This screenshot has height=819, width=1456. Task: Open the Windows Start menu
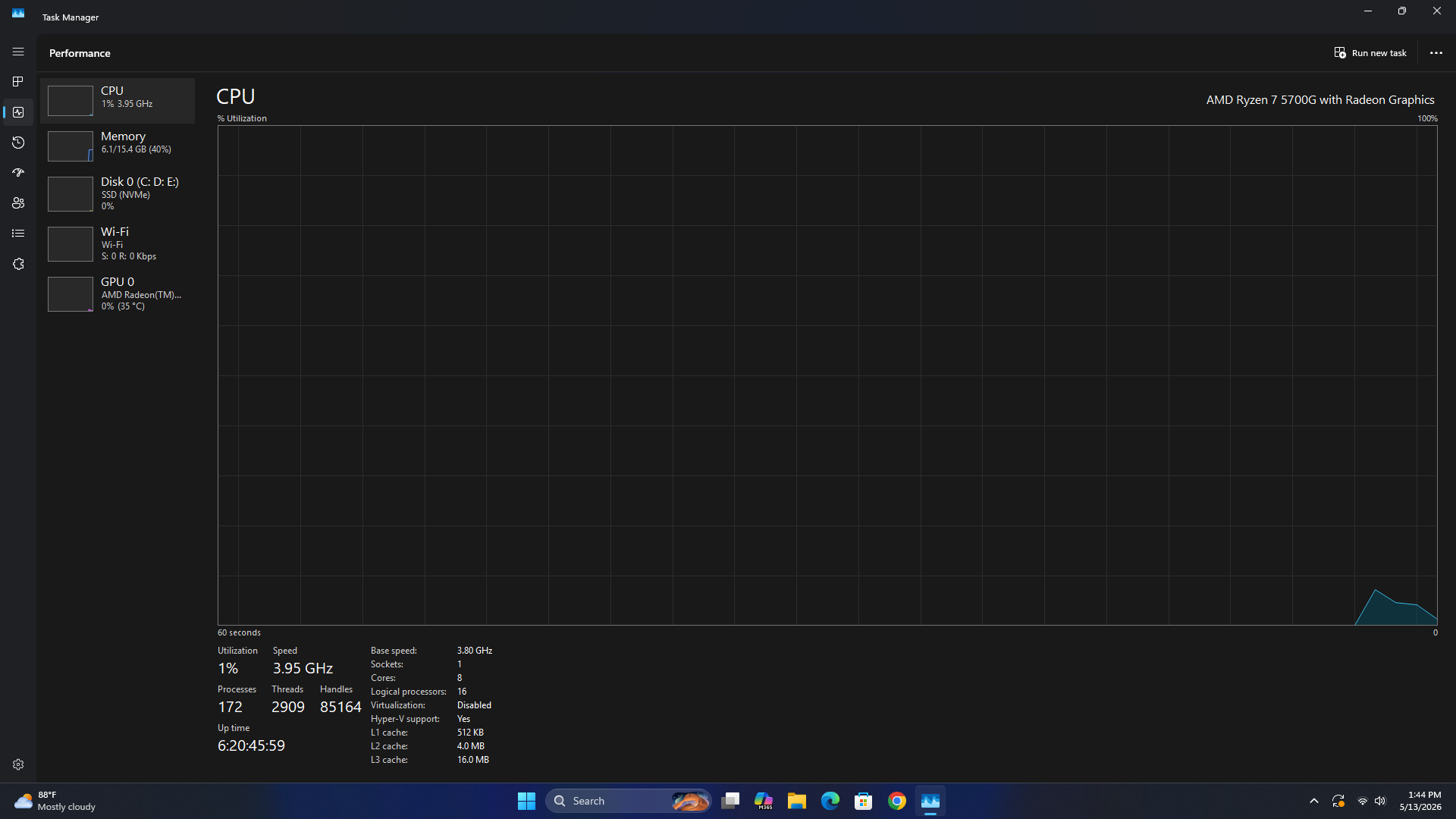click(526, 801)
